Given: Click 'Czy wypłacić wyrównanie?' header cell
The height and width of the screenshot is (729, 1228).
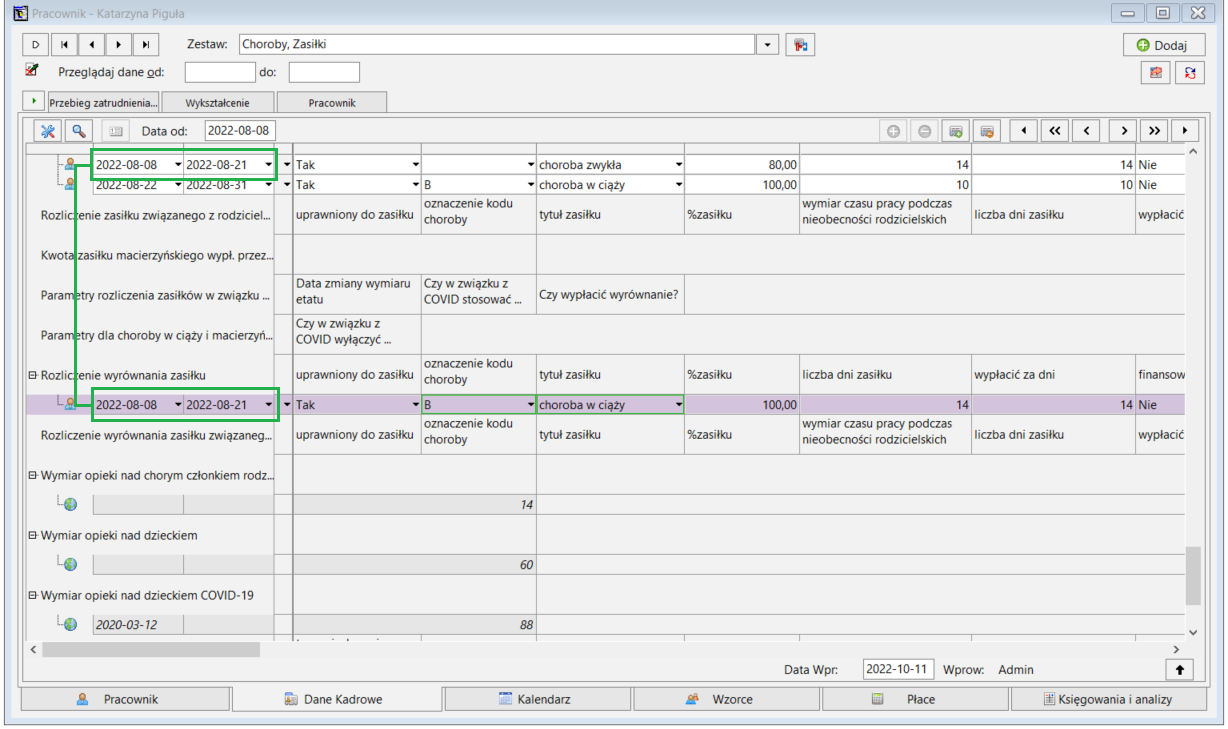Looking at the screenshot, I should (610, 294).
